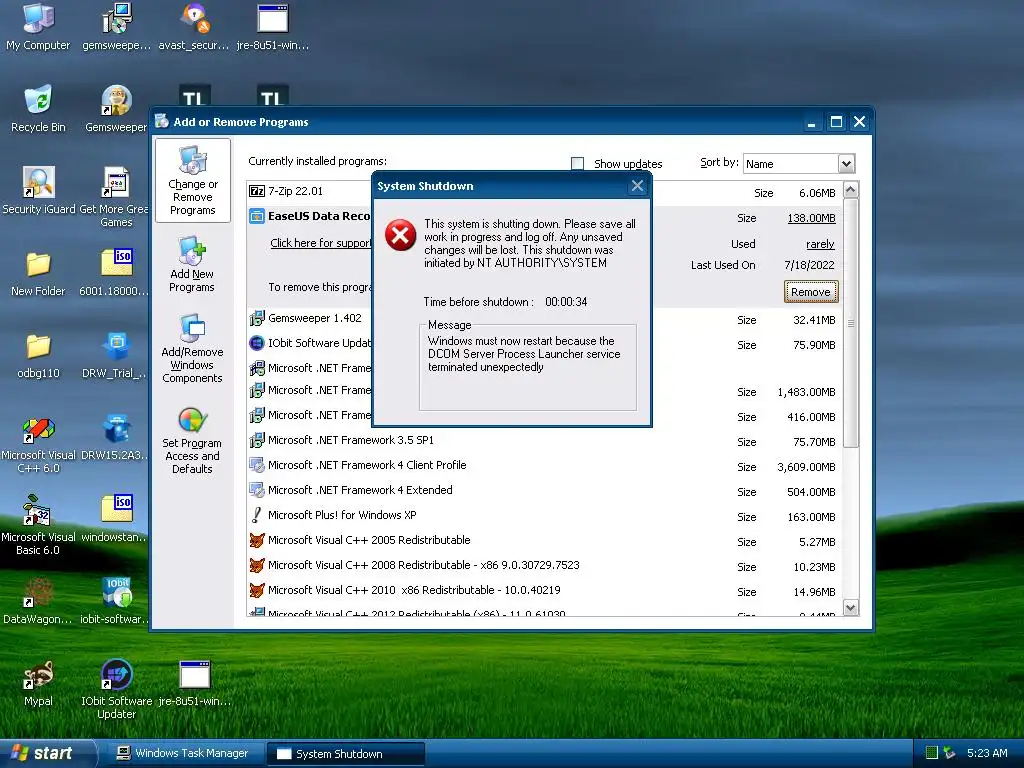Select the windowstan ISO file icon
Image resolution: width=1024 pixels, height=768 pixels.
(115, 520)
